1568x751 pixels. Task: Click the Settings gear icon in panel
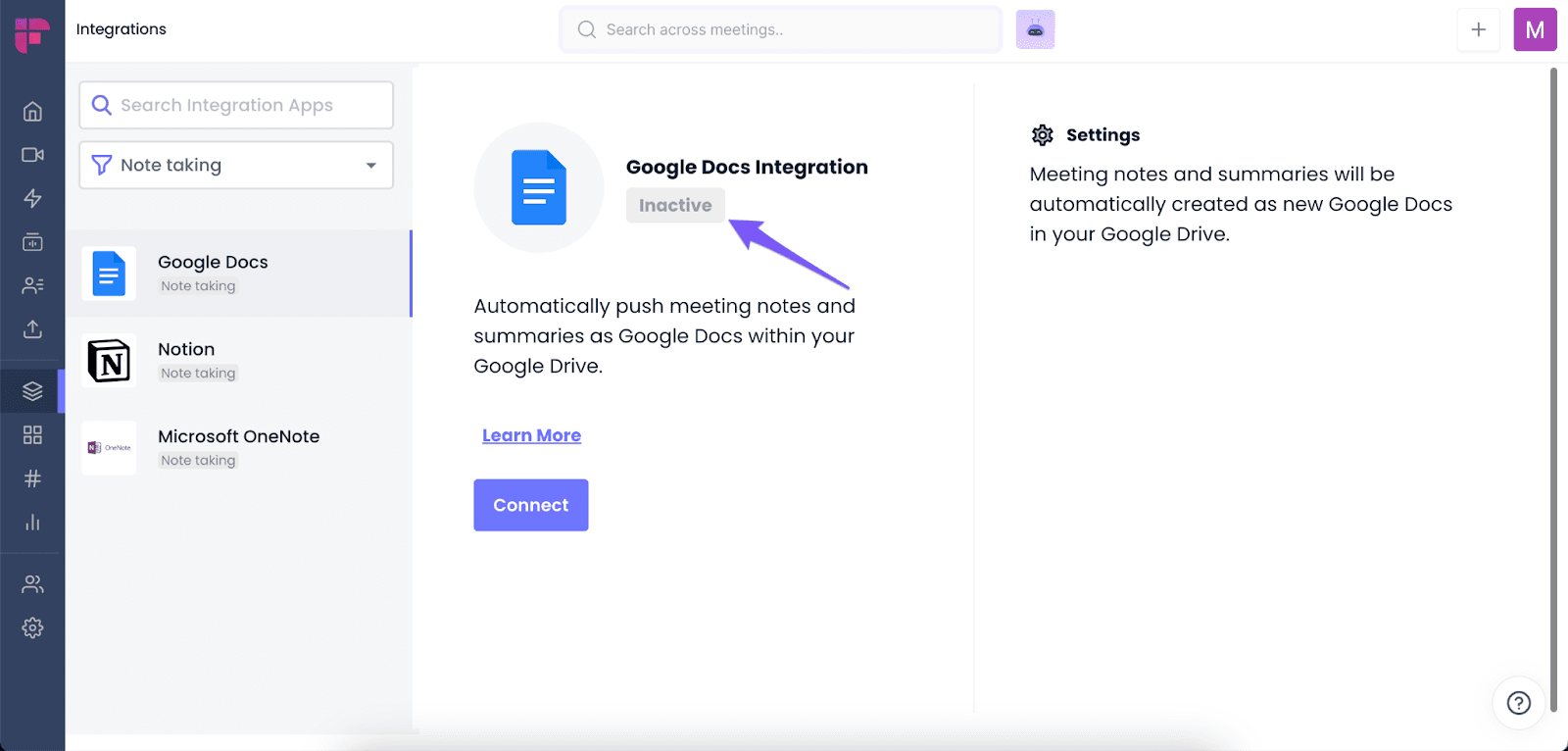[1043, 135]
